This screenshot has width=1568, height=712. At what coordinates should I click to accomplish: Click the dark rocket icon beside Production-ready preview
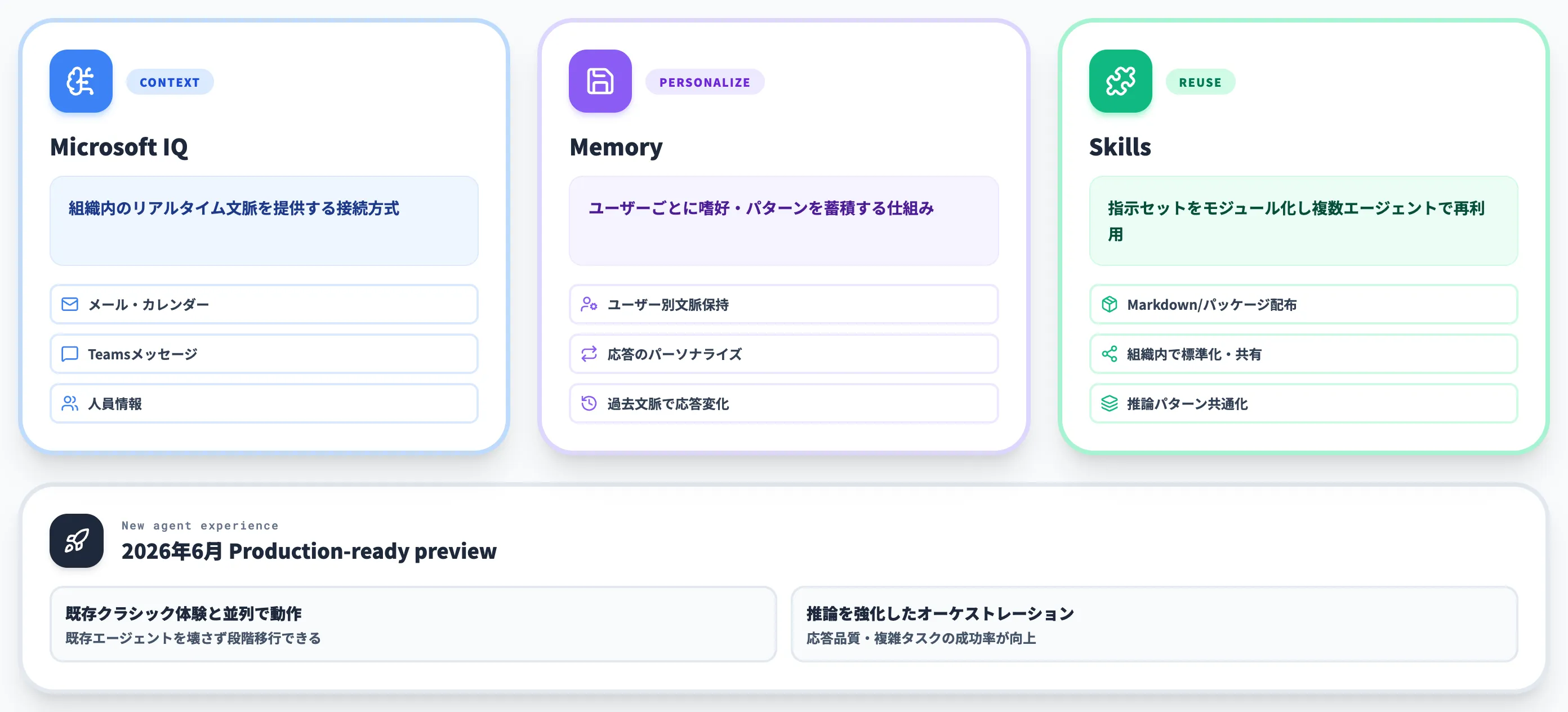tap(77, 540)
